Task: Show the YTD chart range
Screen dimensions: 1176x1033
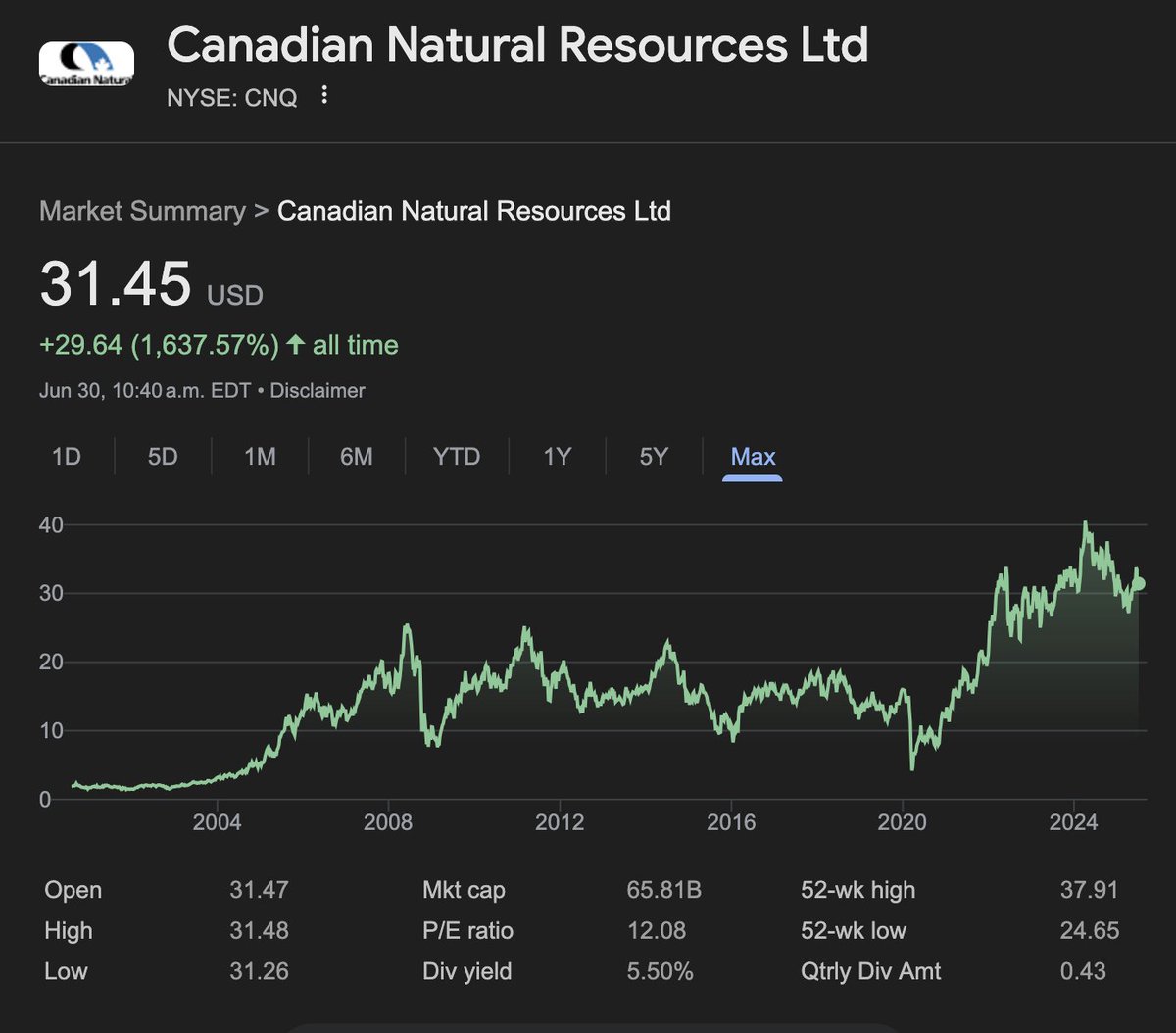Action: coord(457,457)
